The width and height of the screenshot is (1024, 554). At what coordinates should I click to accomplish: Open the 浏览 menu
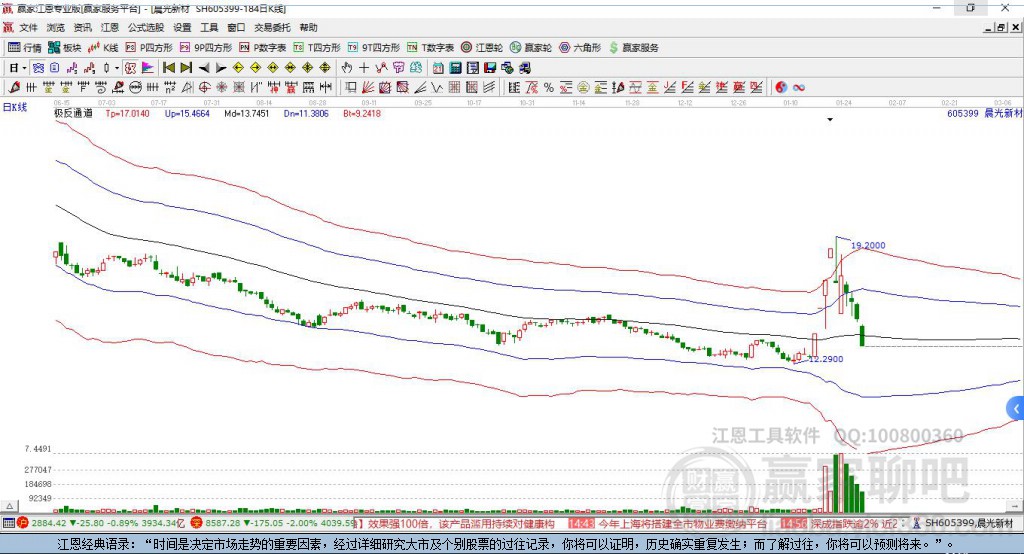(x=56, y=27)
